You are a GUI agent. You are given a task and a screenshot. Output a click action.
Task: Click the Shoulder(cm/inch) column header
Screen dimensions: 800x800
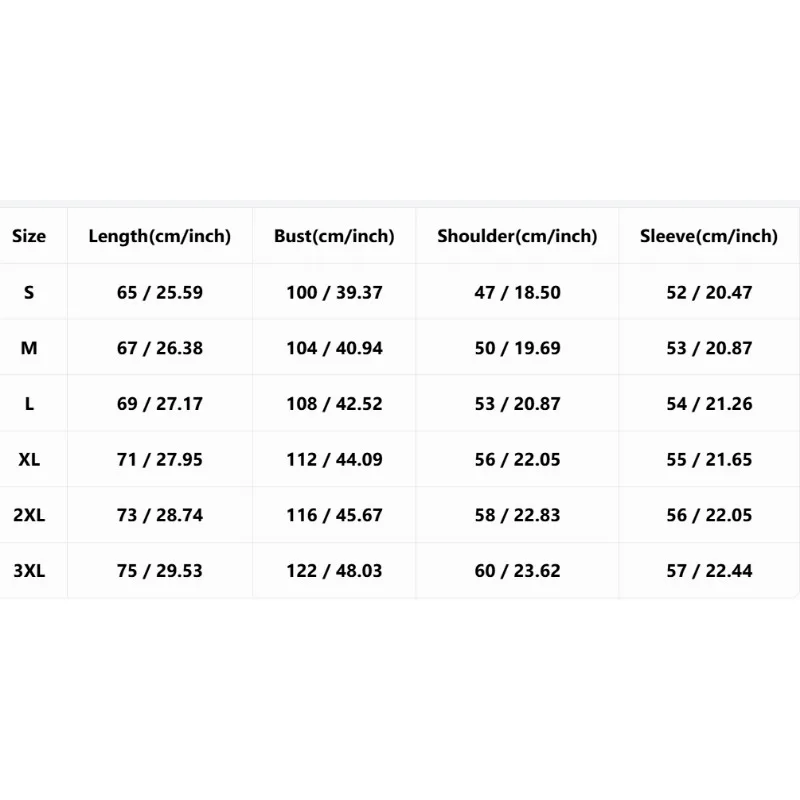[x=517, y=236]
